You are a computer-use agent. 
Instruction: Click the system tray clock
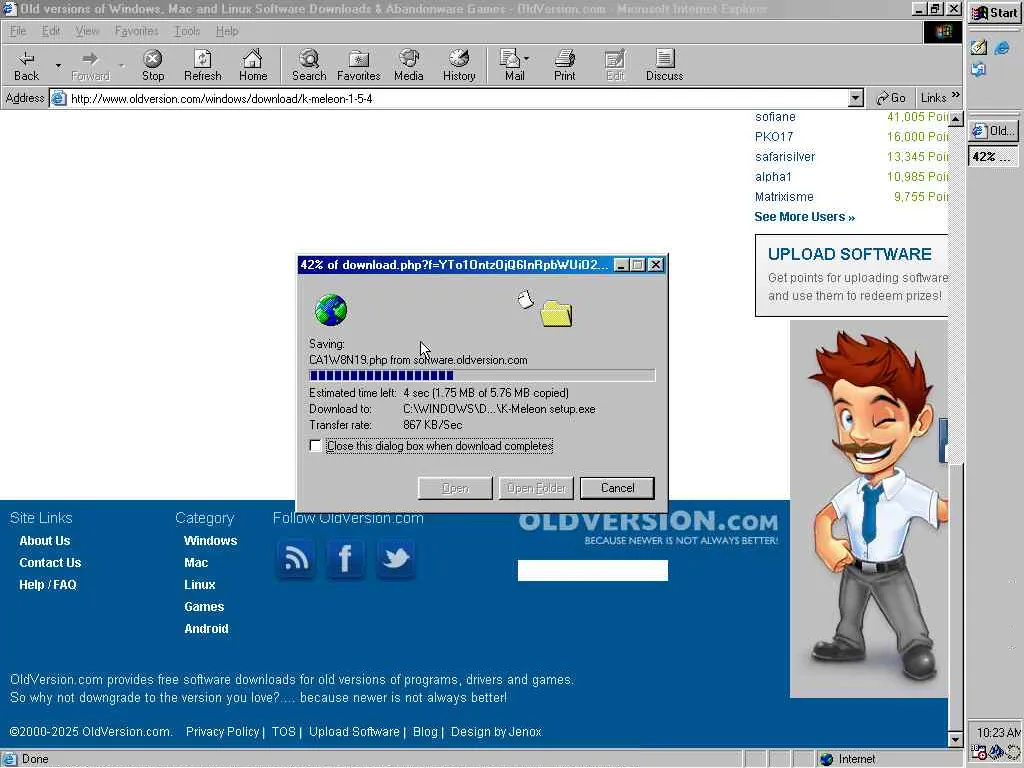(x=998, y=732)
